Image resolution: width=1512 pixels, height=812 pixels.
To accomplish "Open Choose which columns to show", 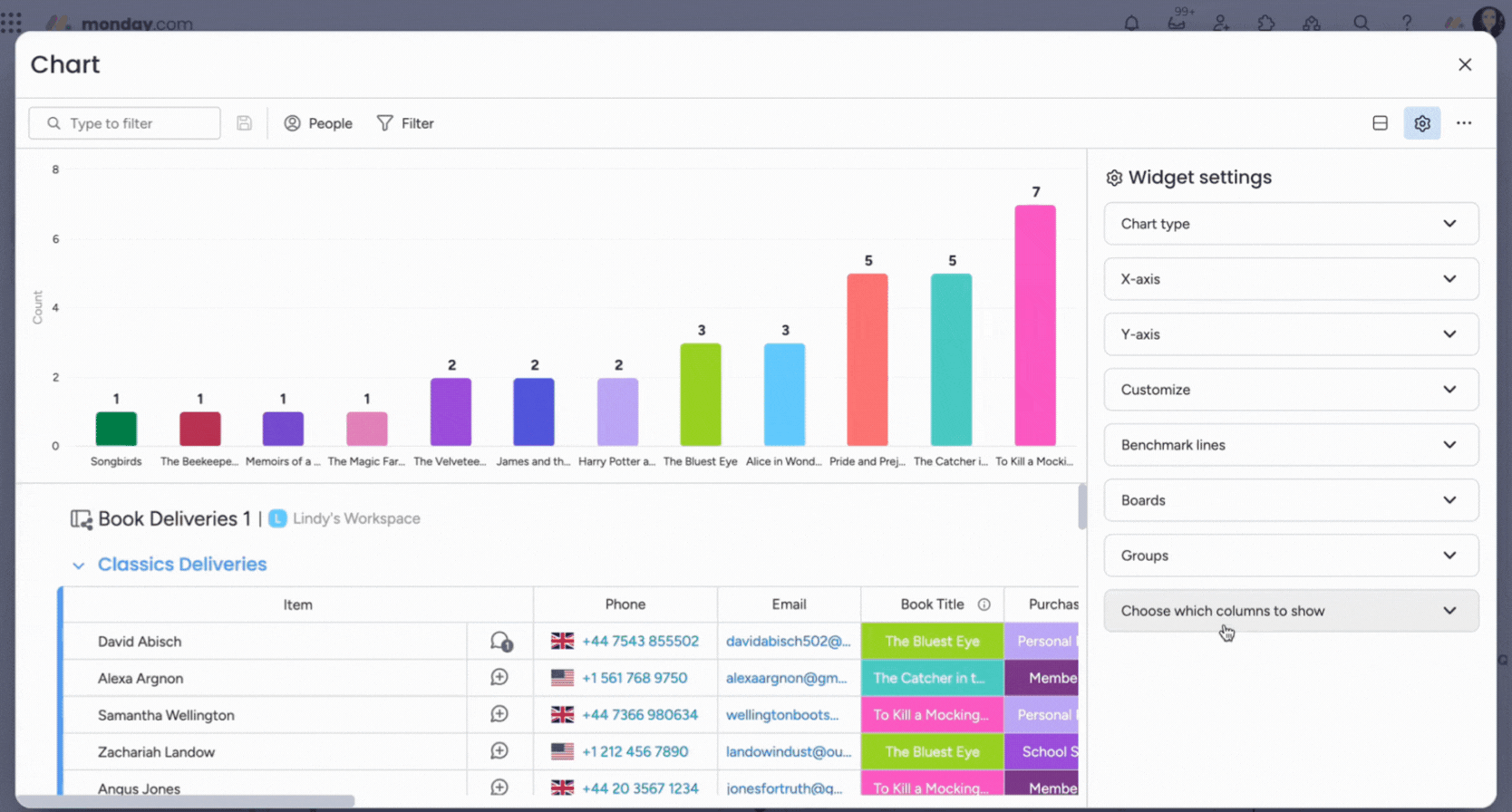I will 1290,611.
